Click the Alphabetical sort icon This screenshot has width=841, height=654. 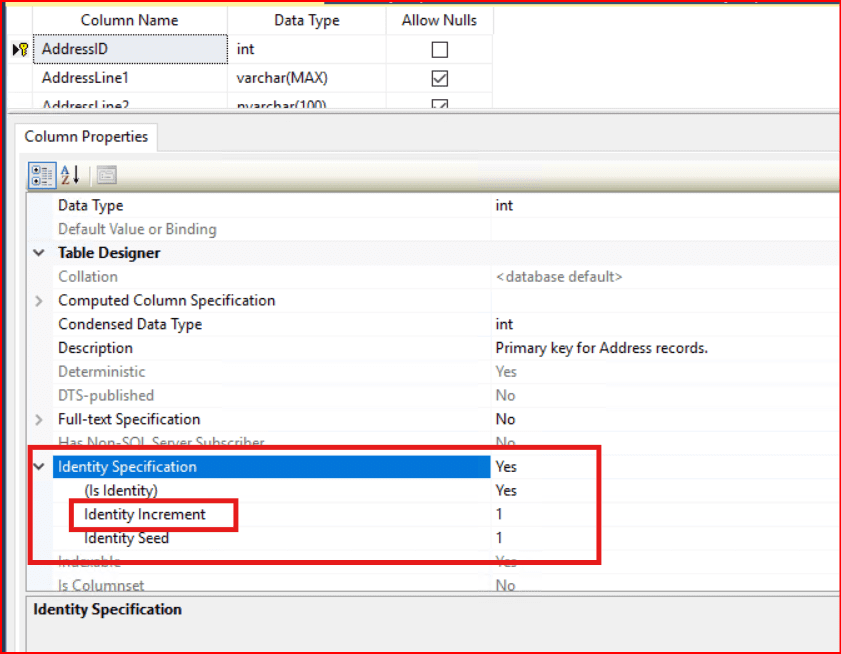click(70, 175)
